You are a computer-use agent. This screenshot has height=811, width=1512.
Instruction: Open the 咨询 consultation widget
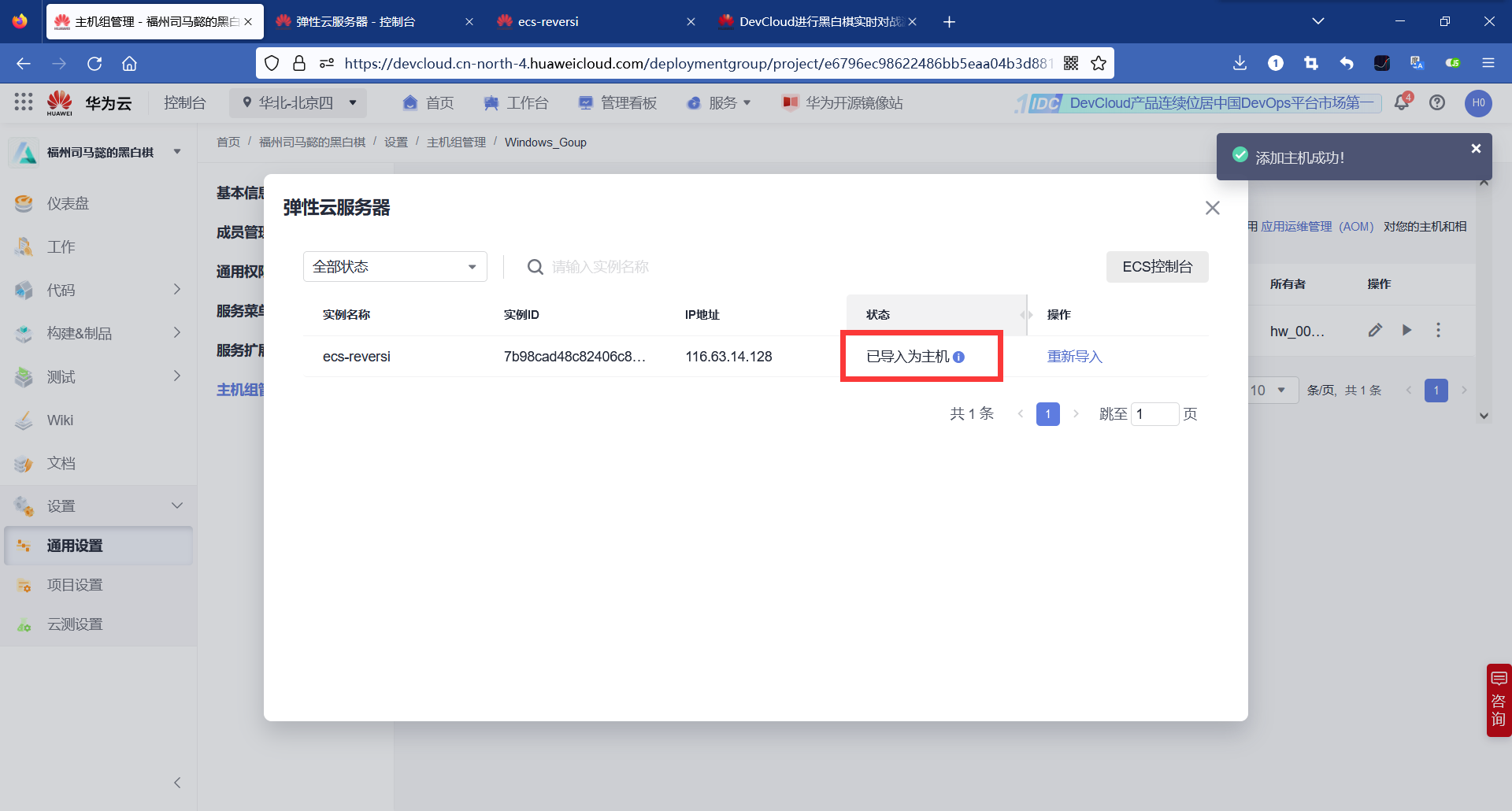tap(1499, 700)
